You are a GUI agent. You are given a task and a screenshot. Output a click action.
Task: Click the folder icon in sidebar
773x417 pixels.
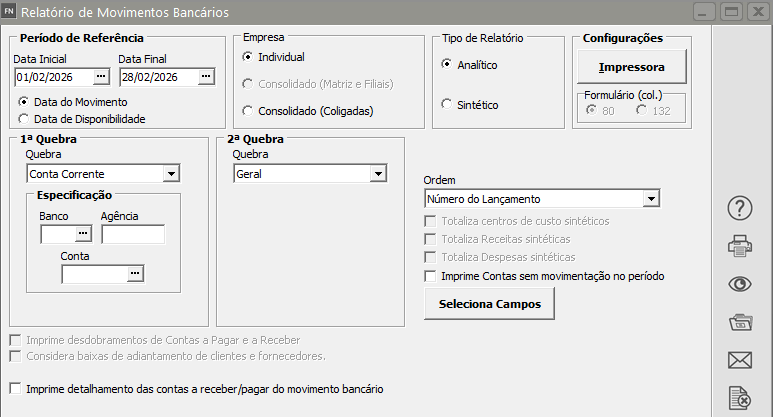(741, 321)
